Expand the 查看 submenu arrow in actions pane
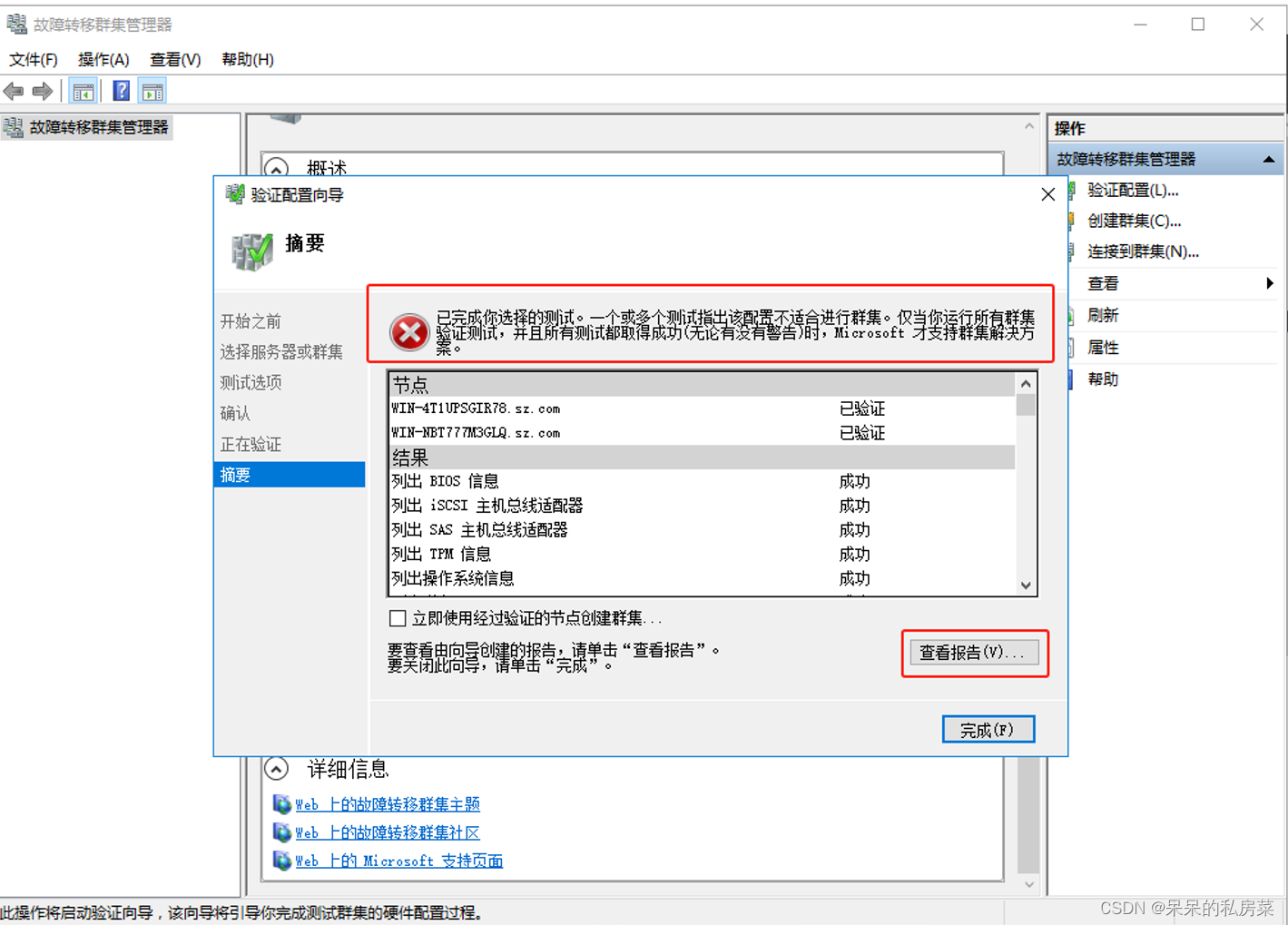This screenshot has height=925, width=1288. tap(1269, 283)
